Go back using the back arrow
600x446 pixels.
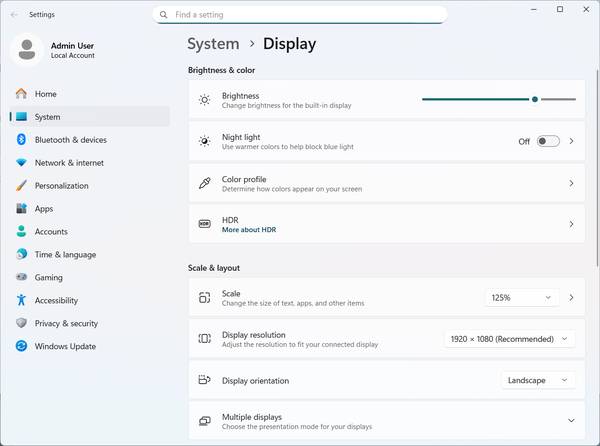(15, 15)
